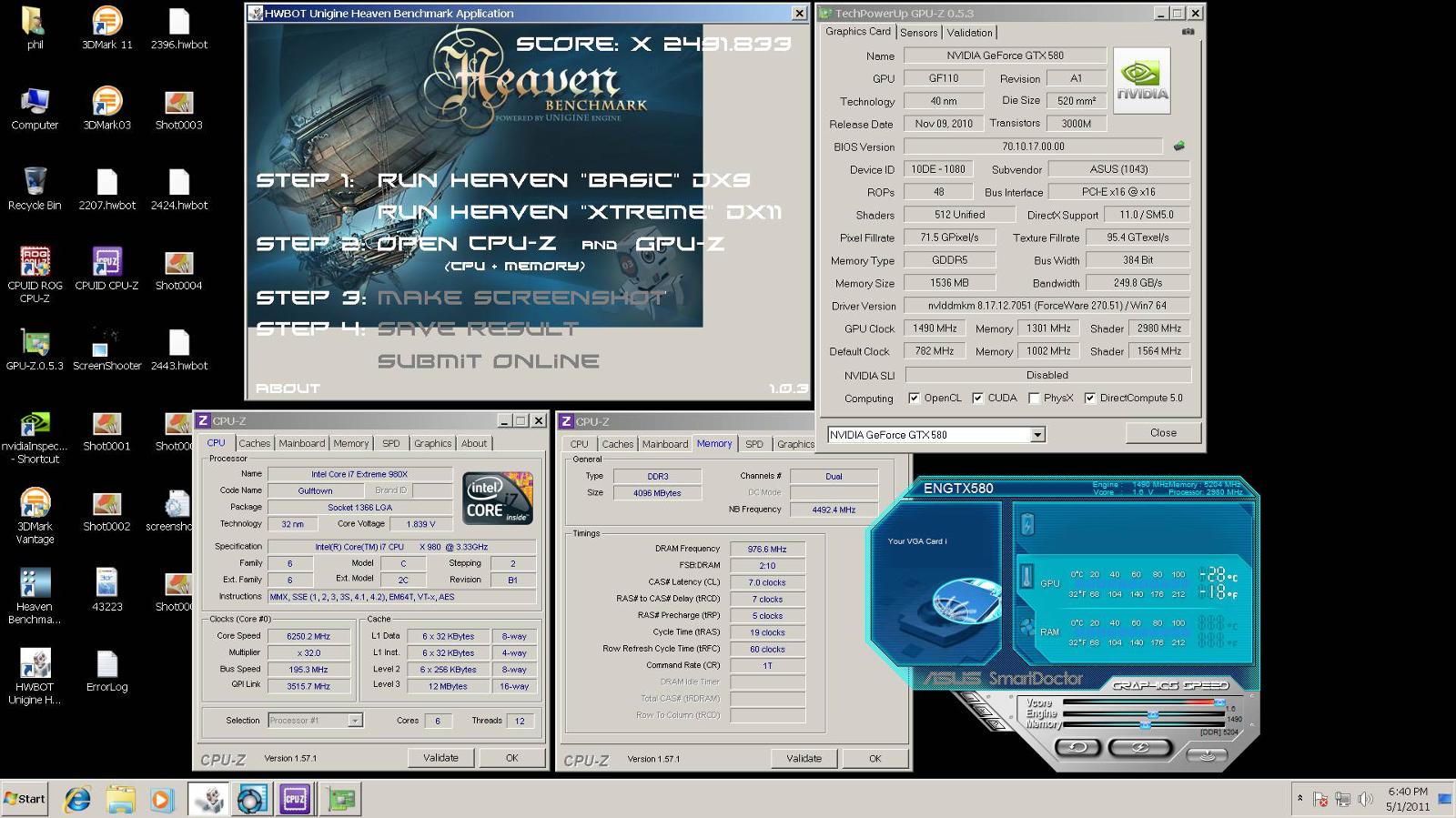Open the Caches tab in left CPU-Z window
The width and height of the screenshot is (1456, 818).
click(x=255, y=443)
